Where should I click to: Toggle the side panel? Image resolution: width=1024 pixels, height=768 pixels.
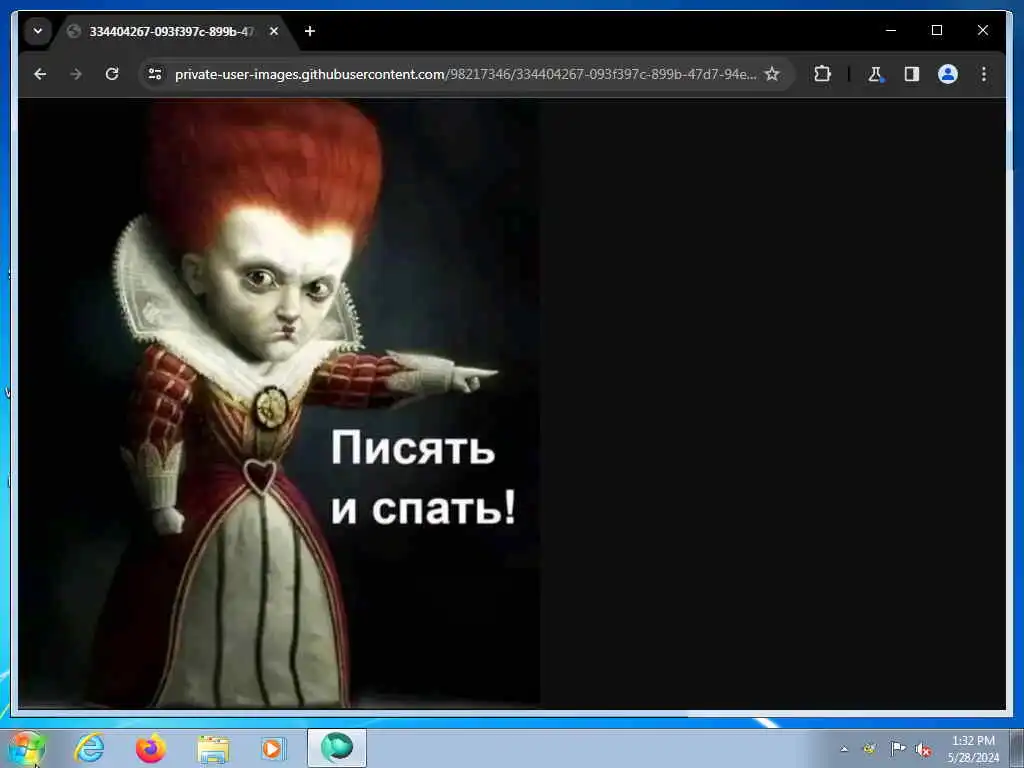pyautogui.click(x=912, y=74)
